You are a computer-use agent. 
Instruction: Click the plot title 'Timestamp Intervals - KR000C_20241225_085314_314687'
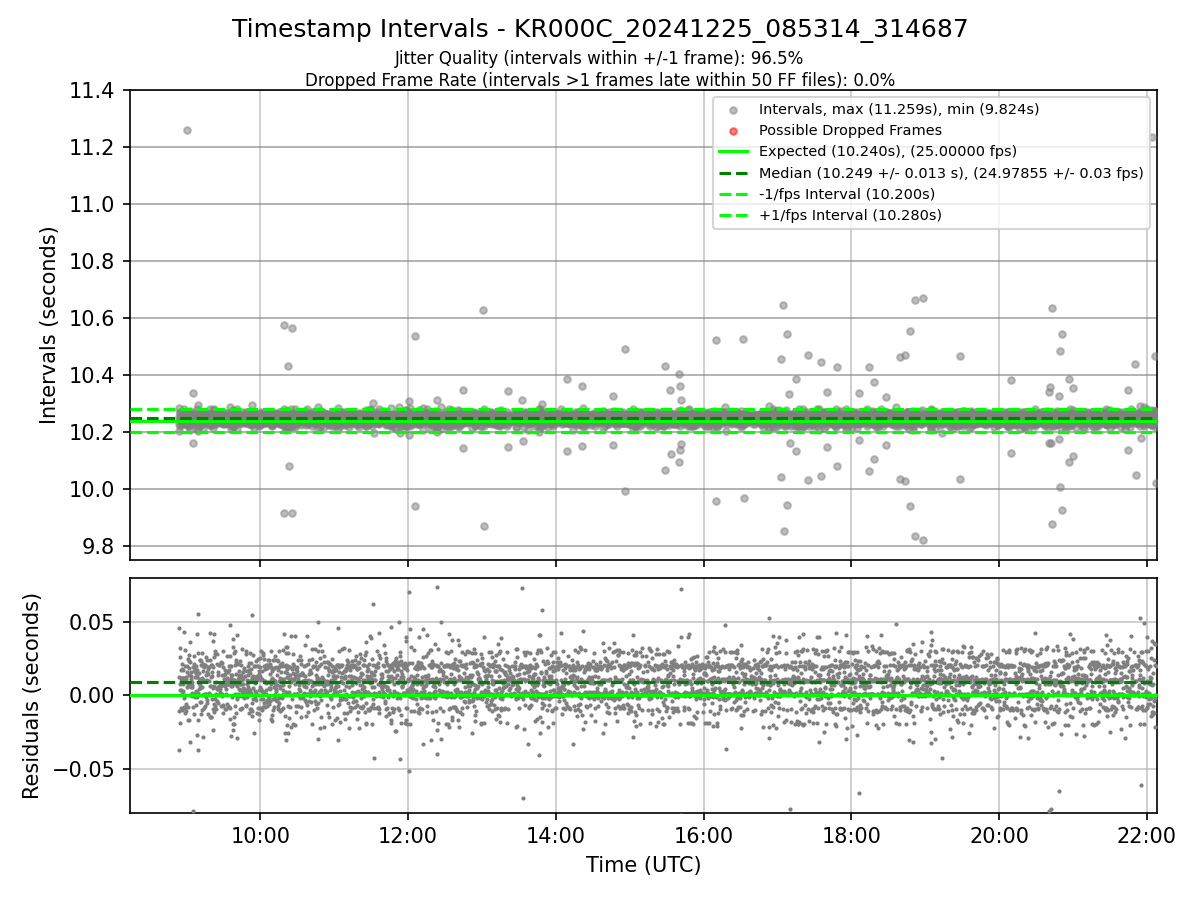(x=600, y=29)
